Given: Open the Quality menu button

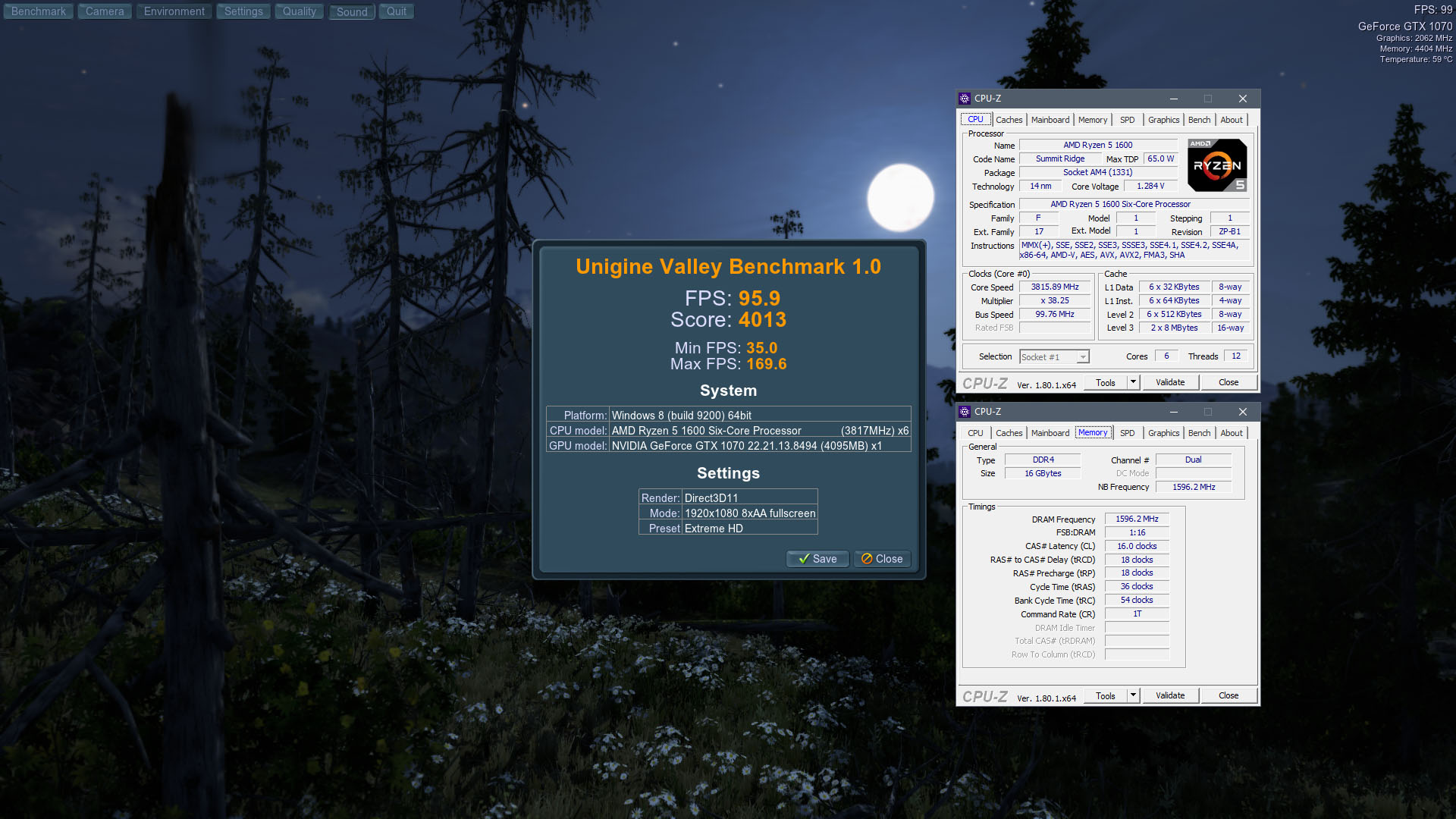Looking at the screenshot, I should [300, 11].
